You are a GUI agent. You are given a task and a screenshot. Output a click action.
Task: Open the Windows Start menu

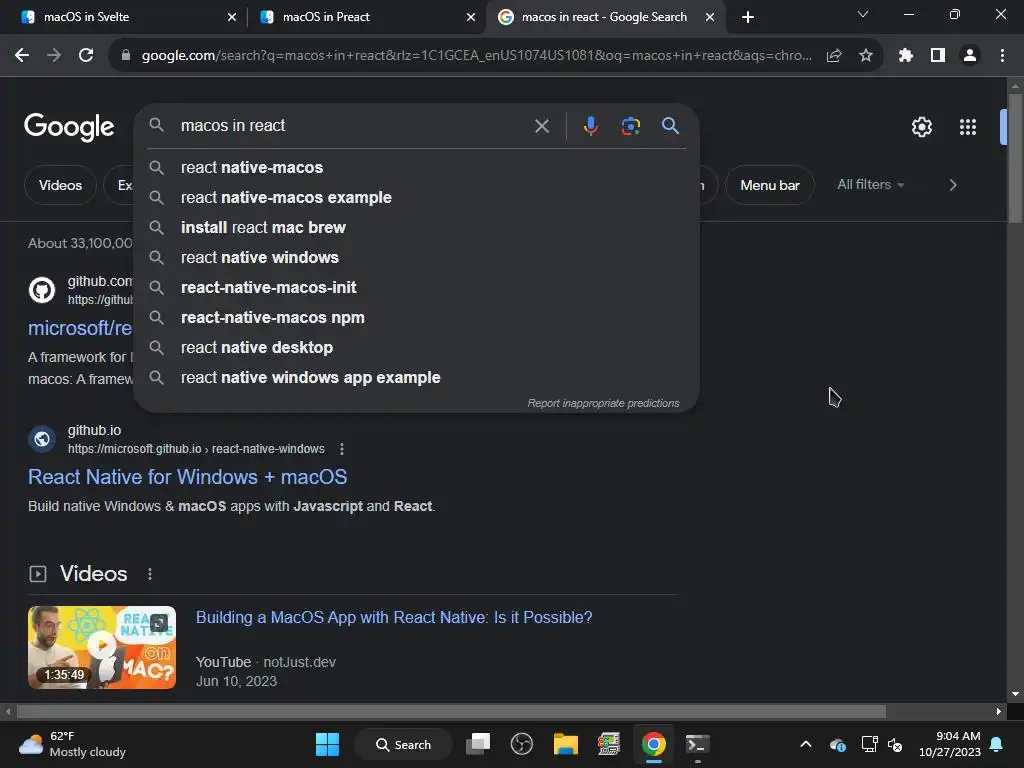327,744
